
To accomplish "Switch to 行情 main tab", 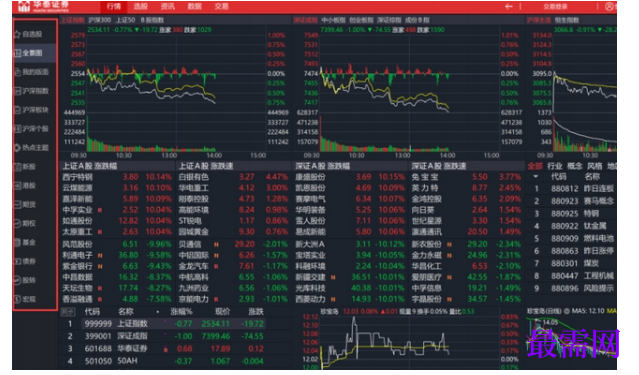I will click(114, 7).
